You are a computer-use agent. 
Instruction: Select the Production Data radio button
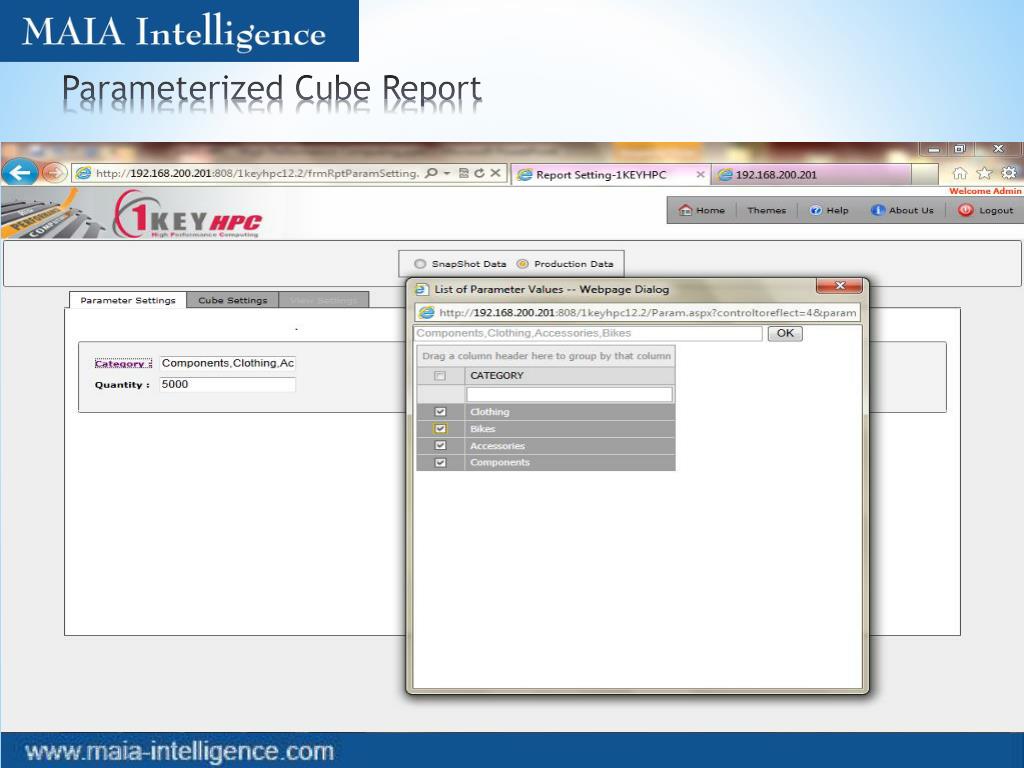tap(522, 264)
